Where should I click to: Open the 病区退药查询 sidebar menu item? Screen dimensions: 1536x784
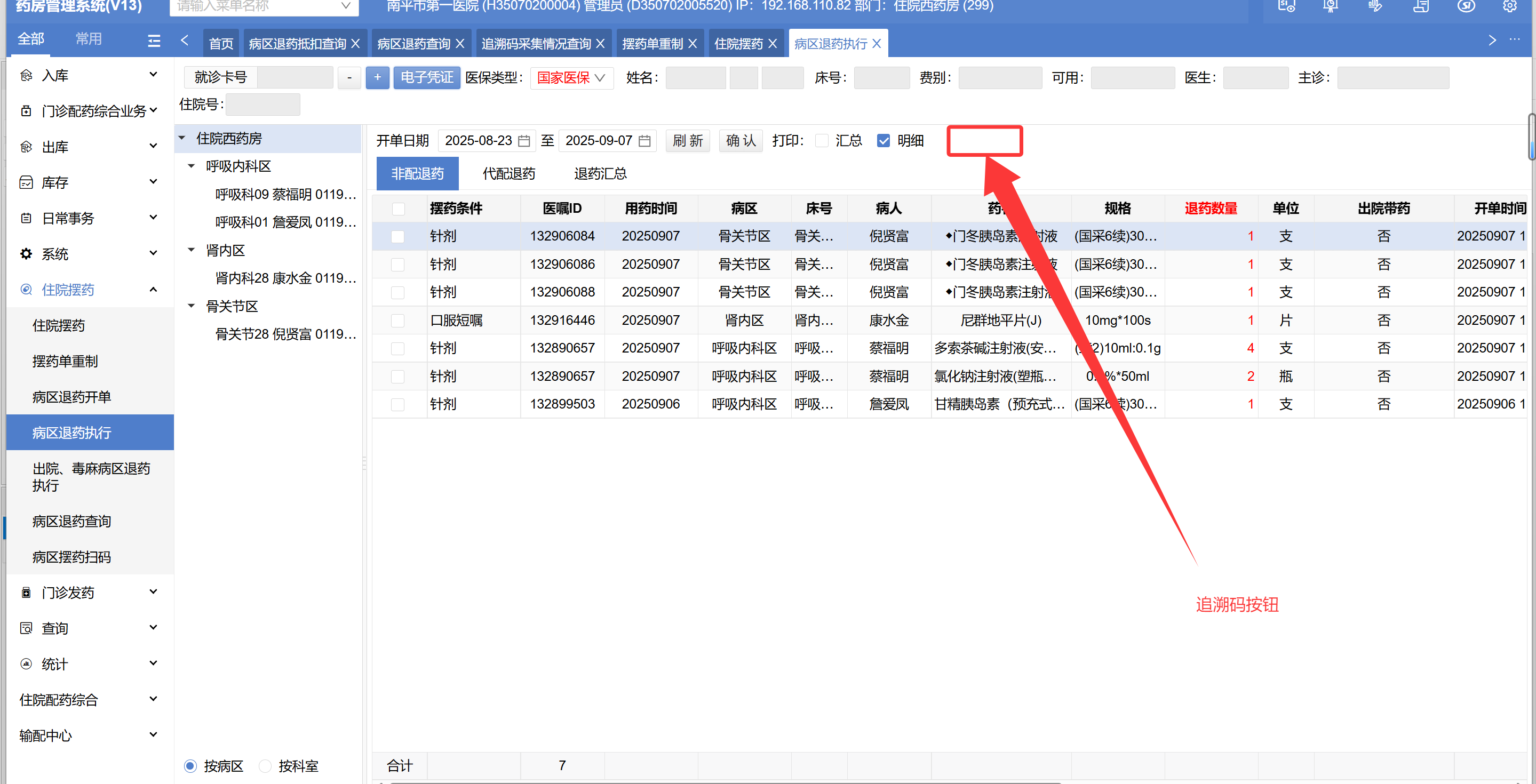point(71,521)
